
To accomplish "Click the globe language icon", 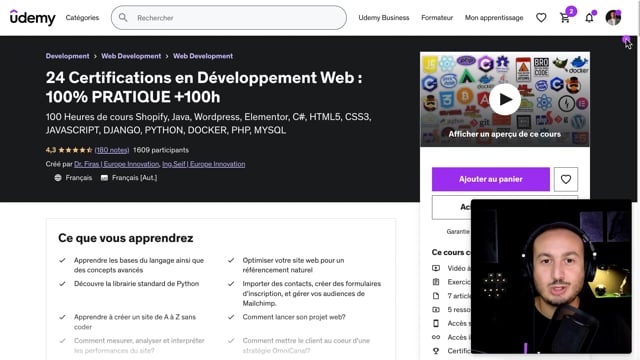I will point(58,178).
